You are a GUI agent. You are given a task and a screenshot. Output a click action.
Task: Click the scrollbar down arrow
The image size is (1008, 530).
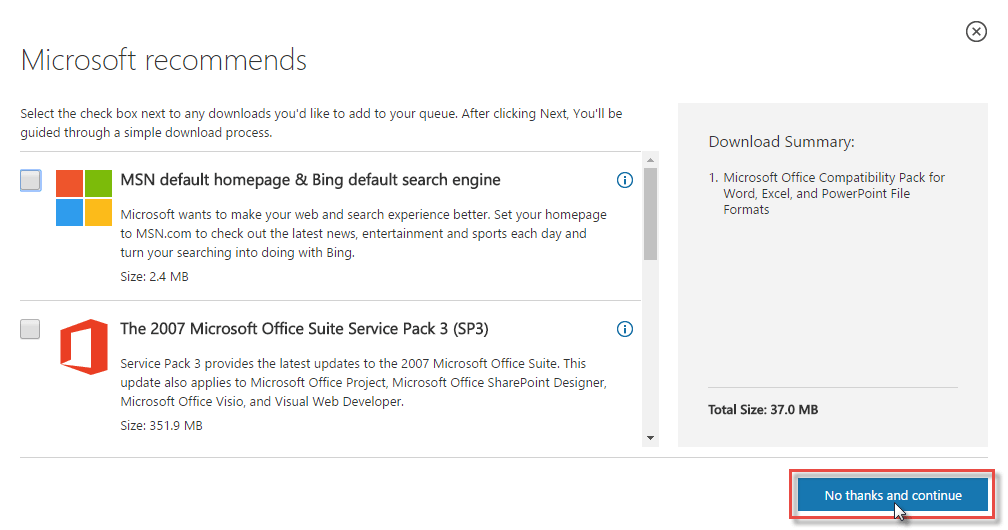click(651, 438)
